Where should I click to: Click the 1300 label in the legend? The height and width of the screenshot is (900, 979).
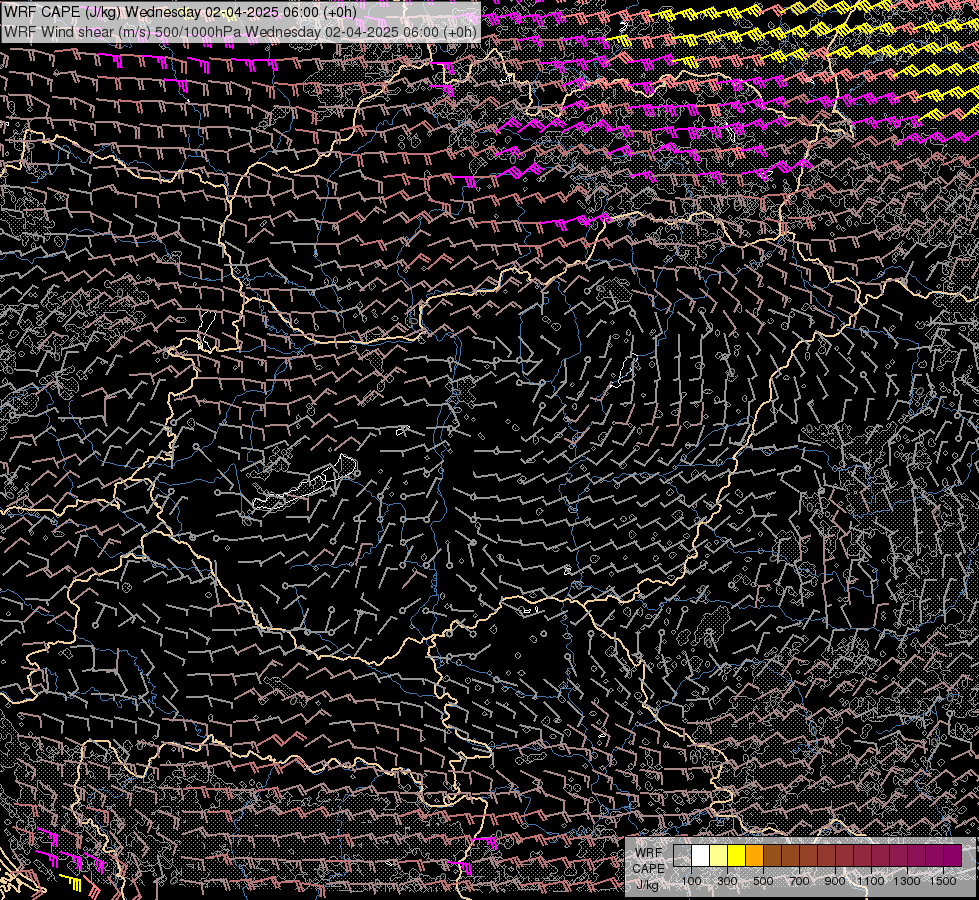pos(907,881)
